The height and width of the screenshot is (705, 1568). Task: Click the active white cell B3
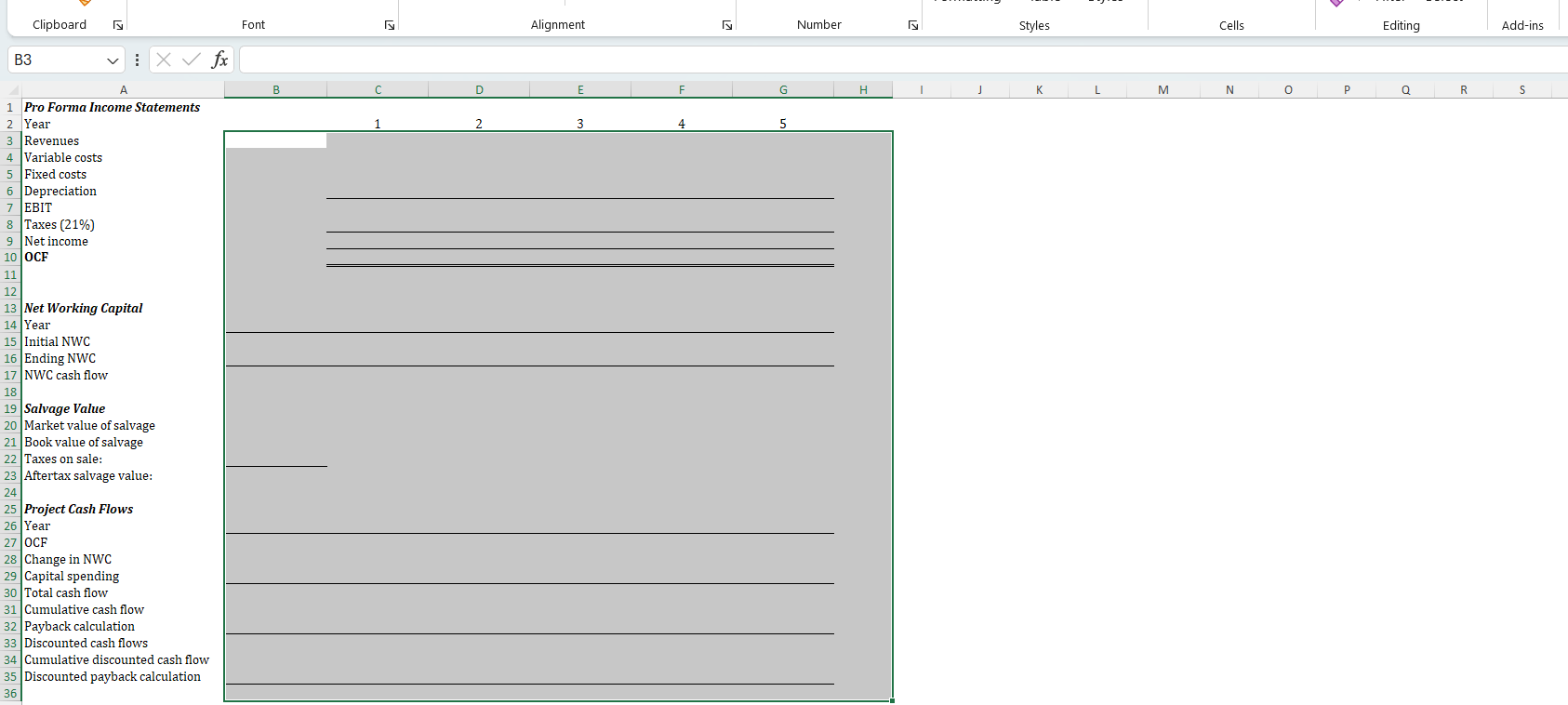coord(276,140)
